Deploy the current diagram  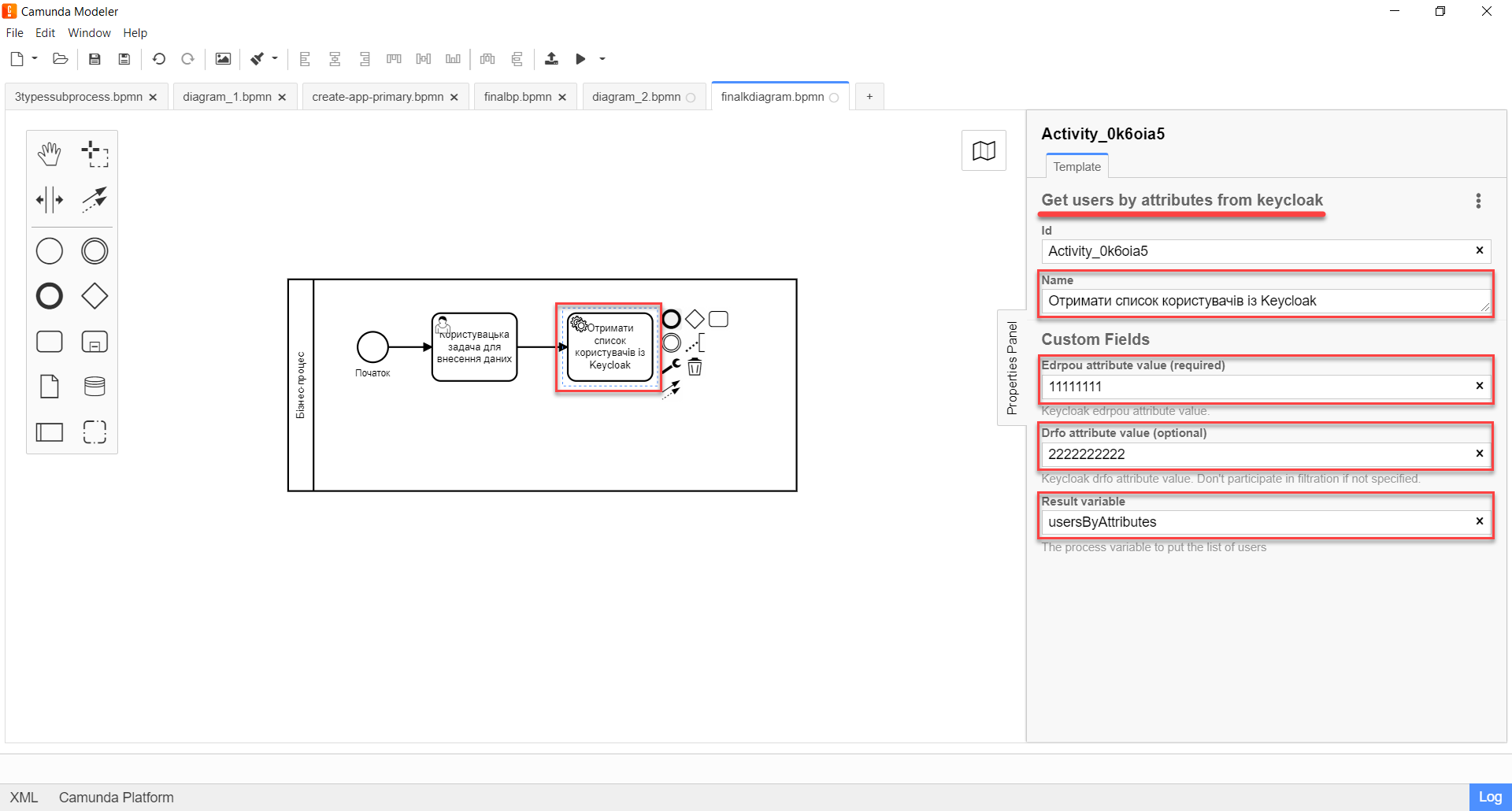551,59
